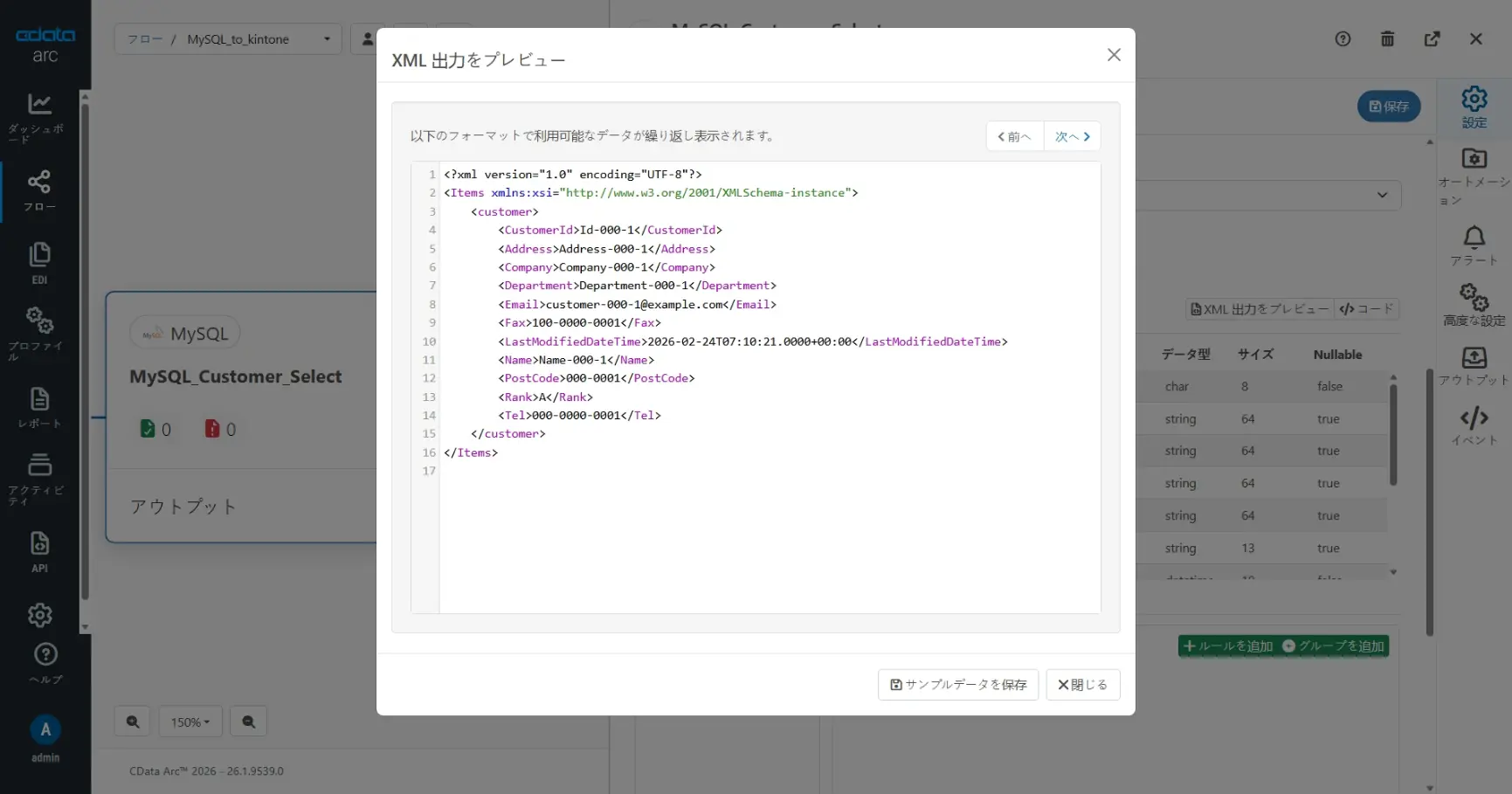Open the 150% zoom level dropdown
The height and width of the screenshot is (794, 1512).
[190, 722]
